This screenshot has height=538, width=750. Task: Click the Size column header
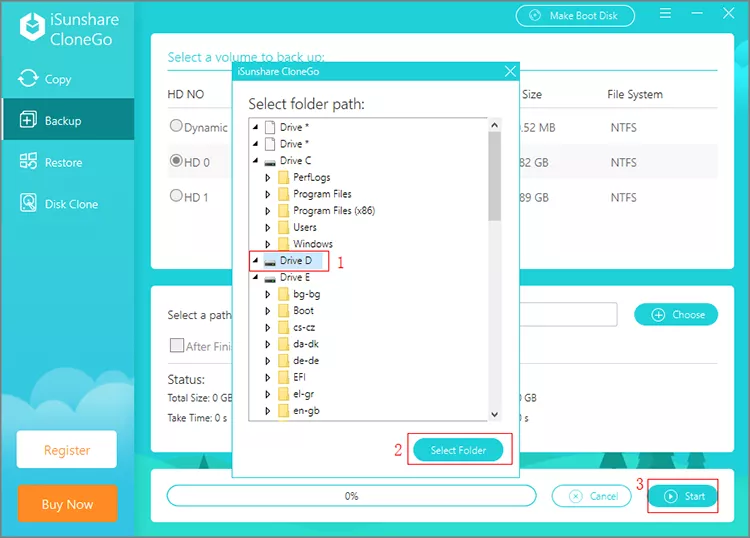tap(532, 94)
